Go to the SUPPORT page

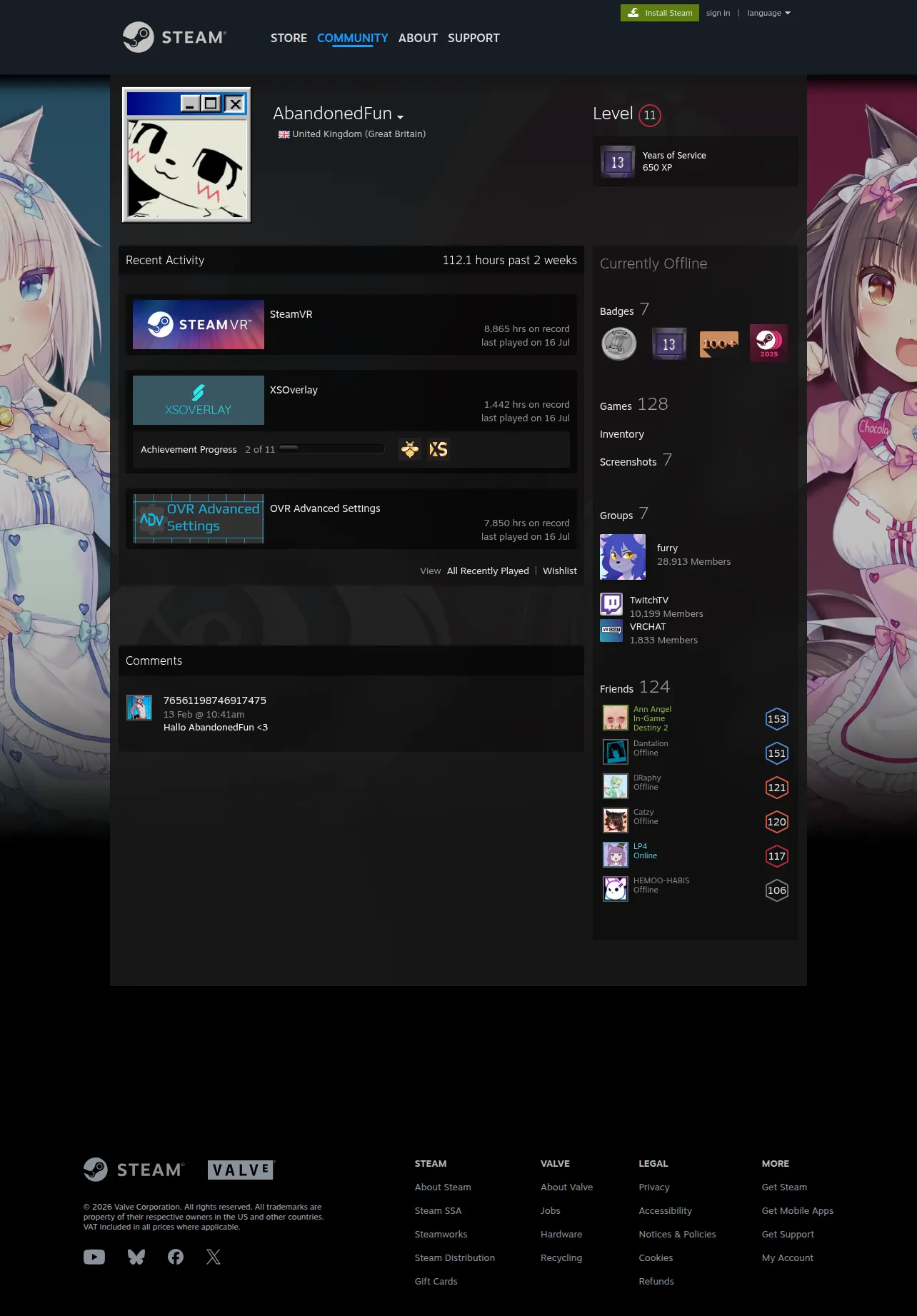473,38
